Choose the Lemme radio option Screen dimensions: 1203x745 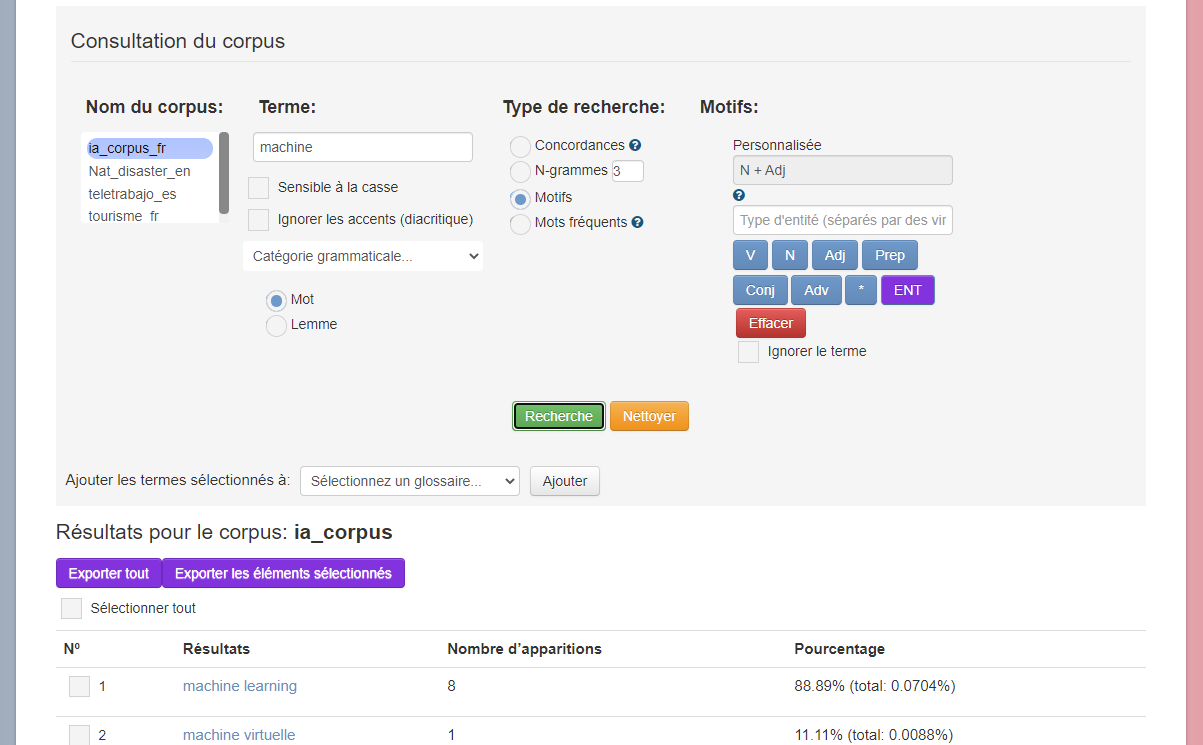[x=276, y=325]
